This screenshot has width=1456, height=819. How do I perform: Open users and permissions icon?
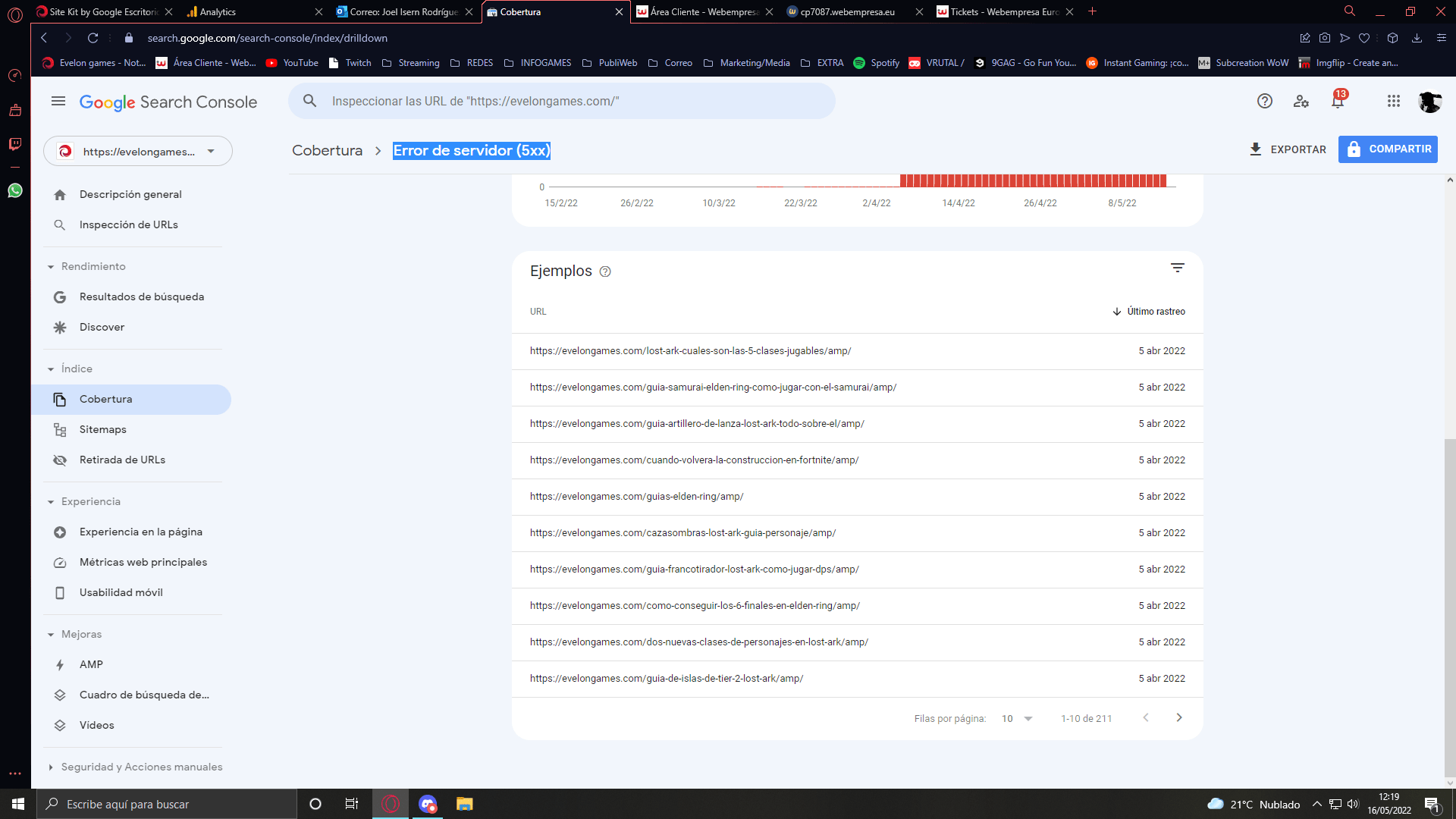click(x=1301, y=102)
